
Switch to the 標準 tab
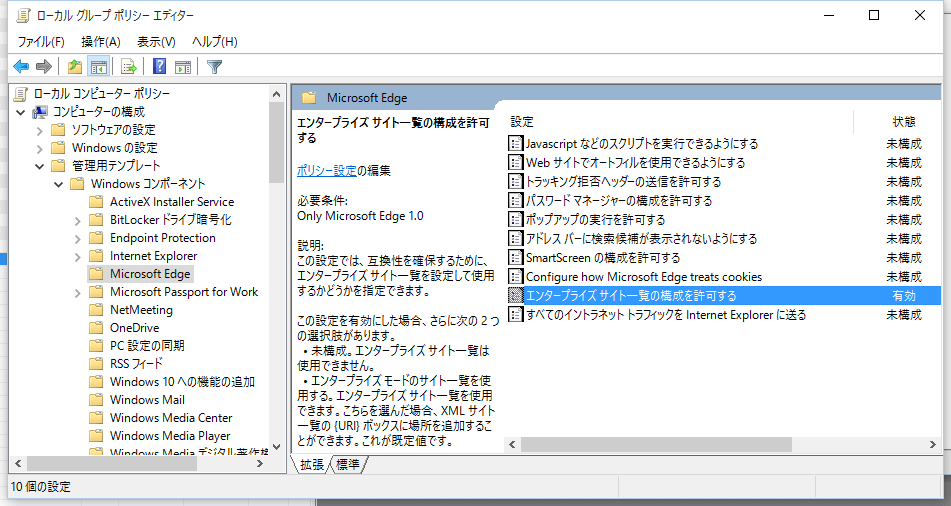pos(348,465)
